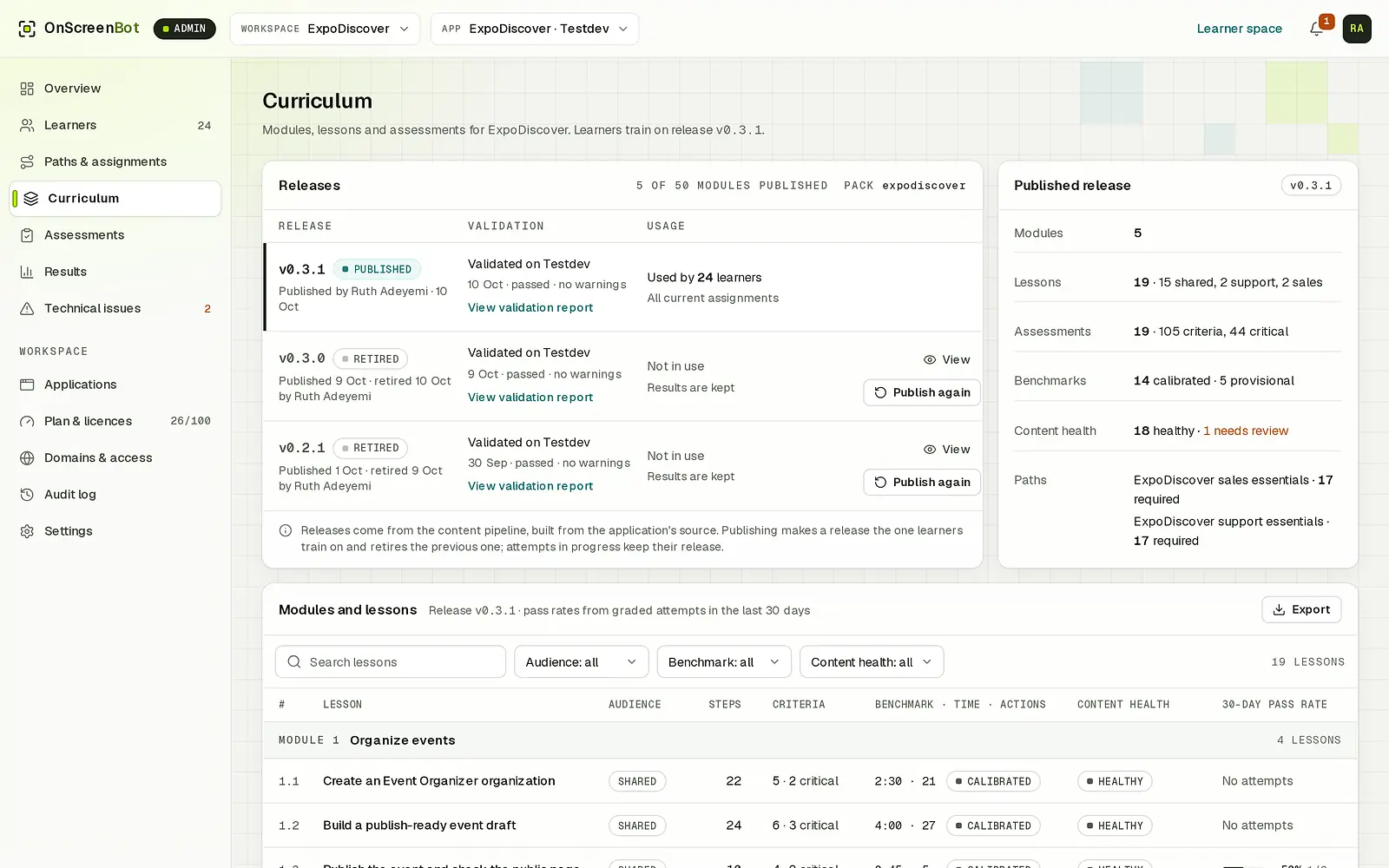Click the Technical issues warning icon

[27, 308]
